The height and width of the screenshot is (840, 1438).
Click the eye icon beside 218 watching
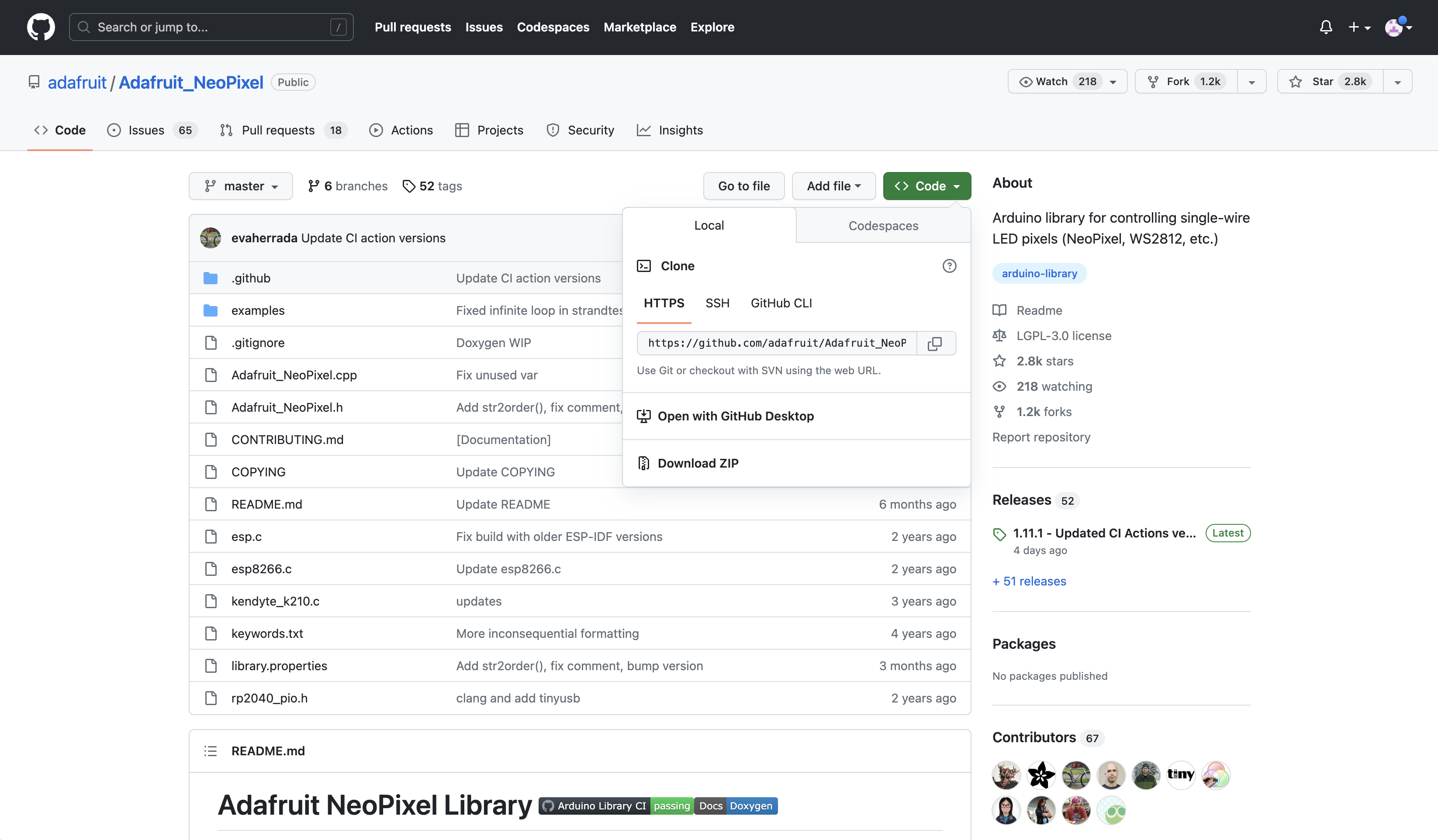[999, 386]
